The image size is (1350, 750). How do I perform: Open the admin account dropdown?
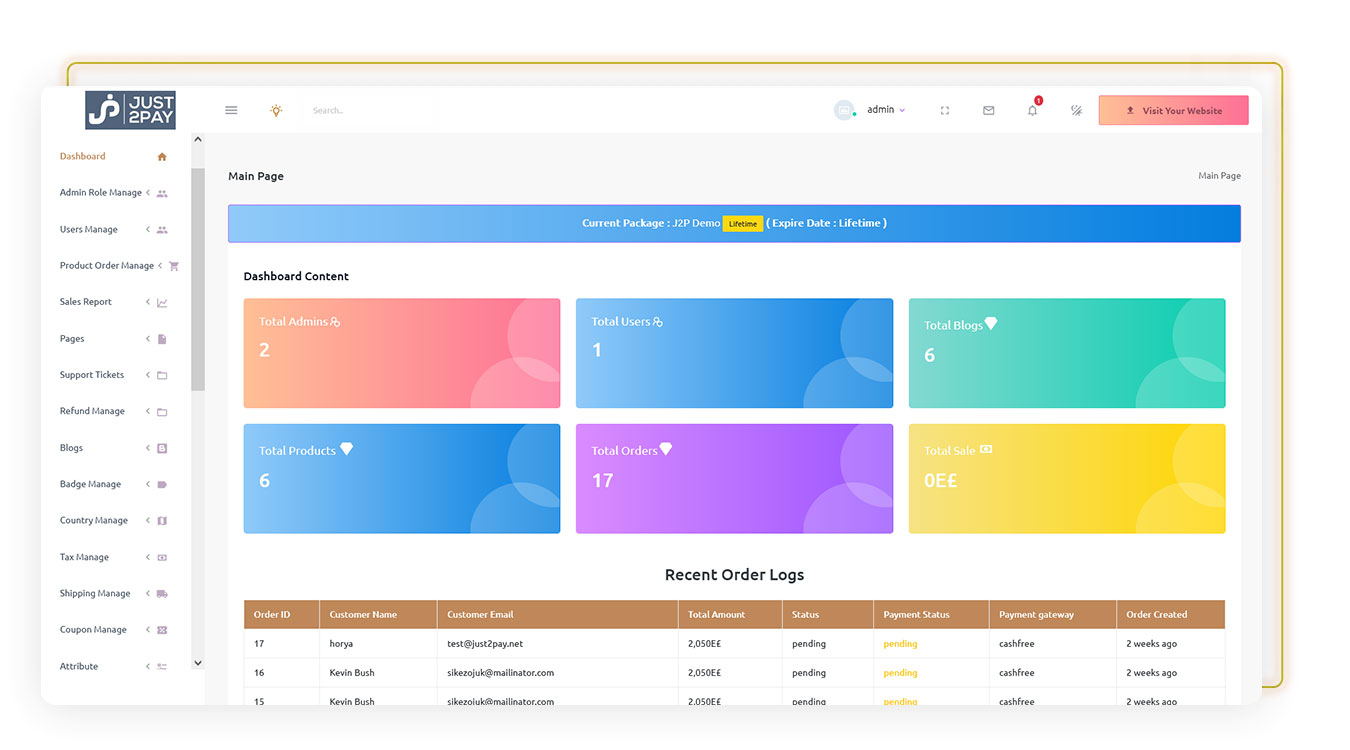pyautogui.click(x=882, y=110)
